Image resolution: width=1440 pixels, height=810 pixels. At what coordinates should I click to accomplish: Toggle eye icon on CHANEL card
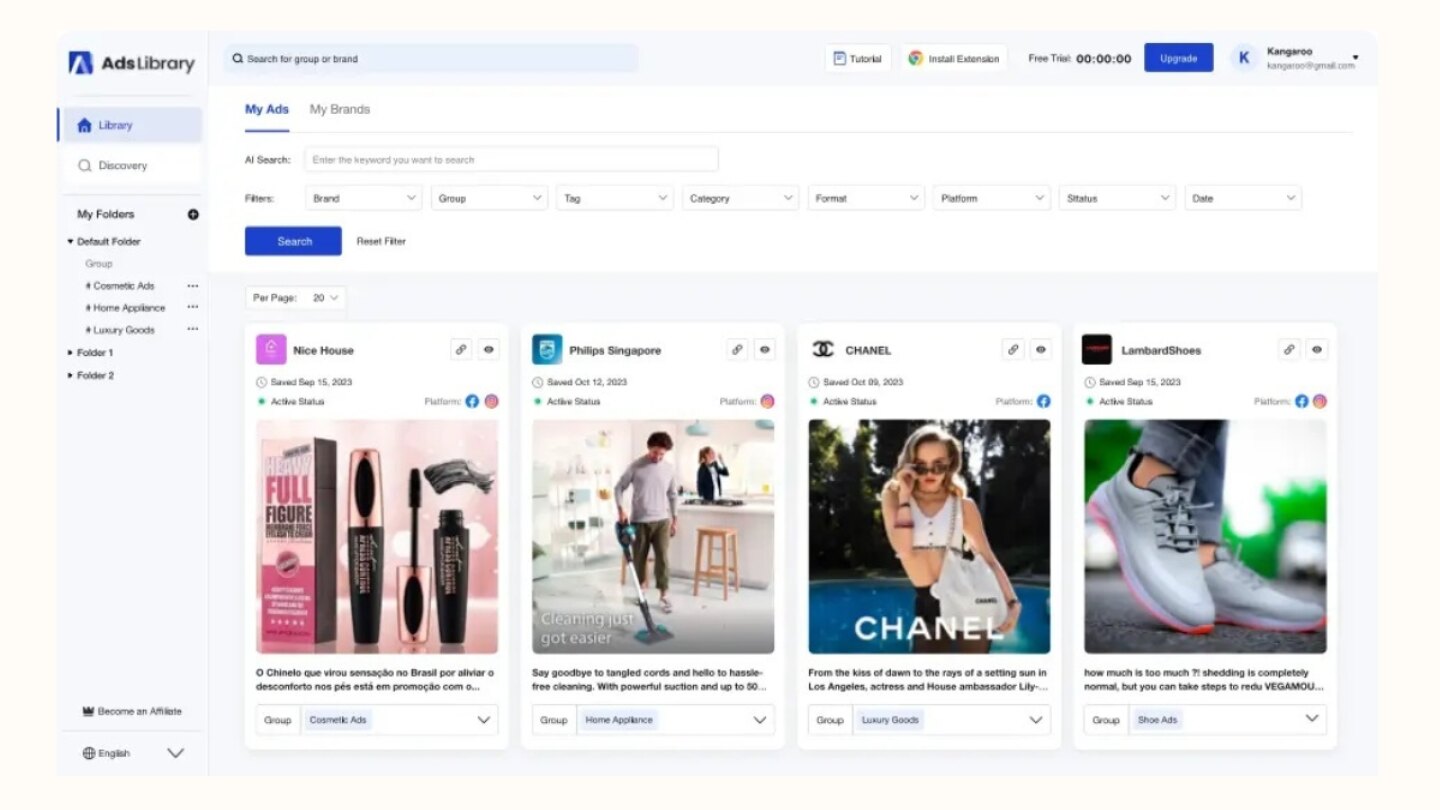tap(1041, 349)
